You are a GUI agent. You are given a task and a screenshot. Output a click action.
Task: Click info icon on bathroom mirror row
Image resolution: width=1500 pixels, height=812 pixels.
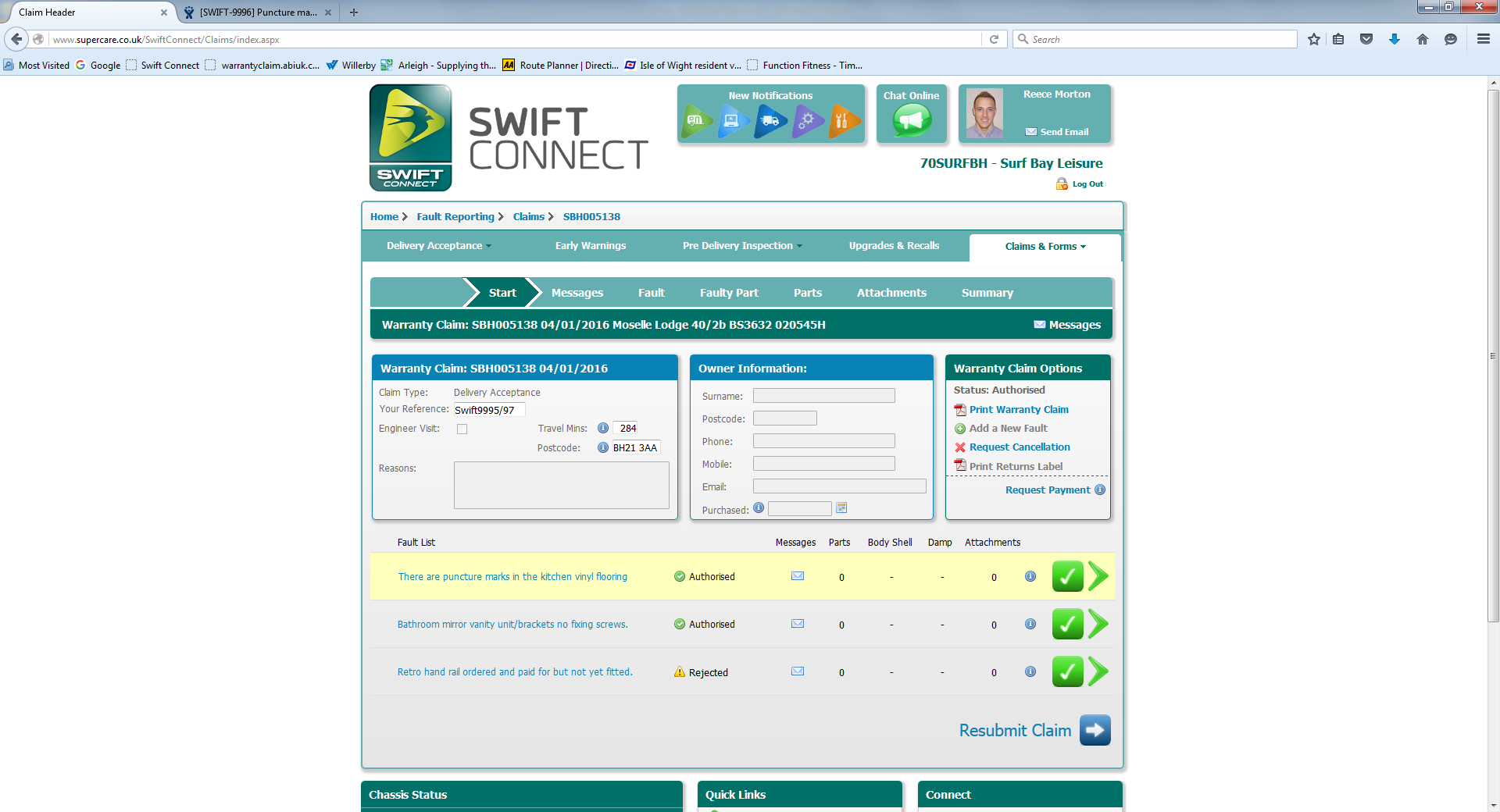(x=1030, y=624)
